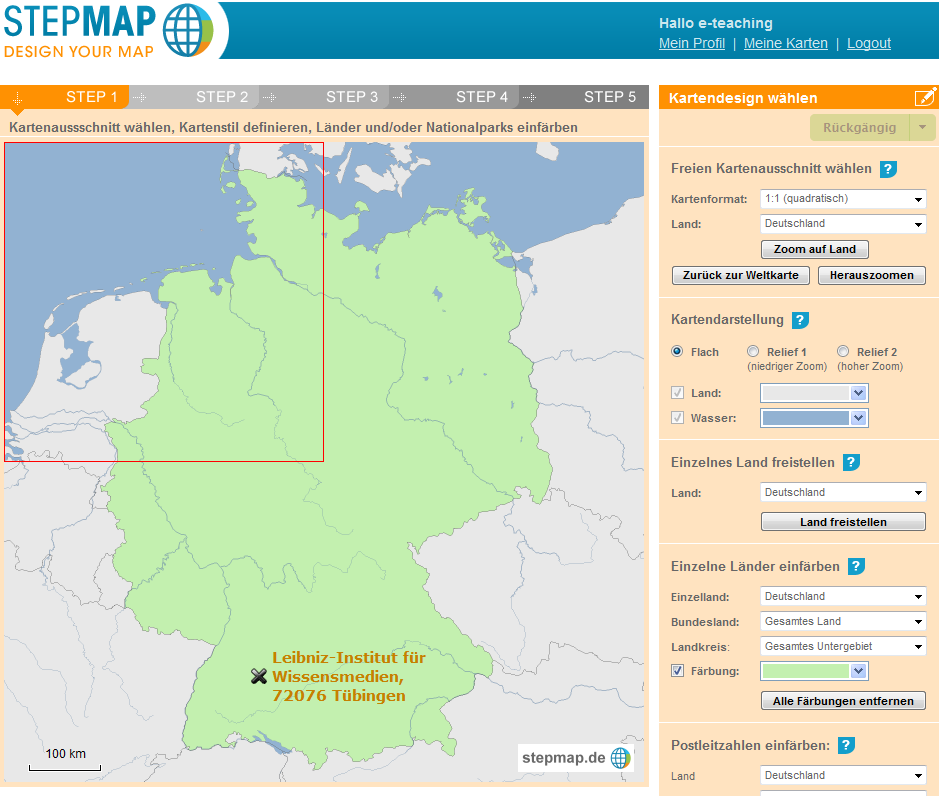Viewport: 941px width, 796px height.
Task: Click the stepmap.de watermark on the map
Action: [576, 758]
